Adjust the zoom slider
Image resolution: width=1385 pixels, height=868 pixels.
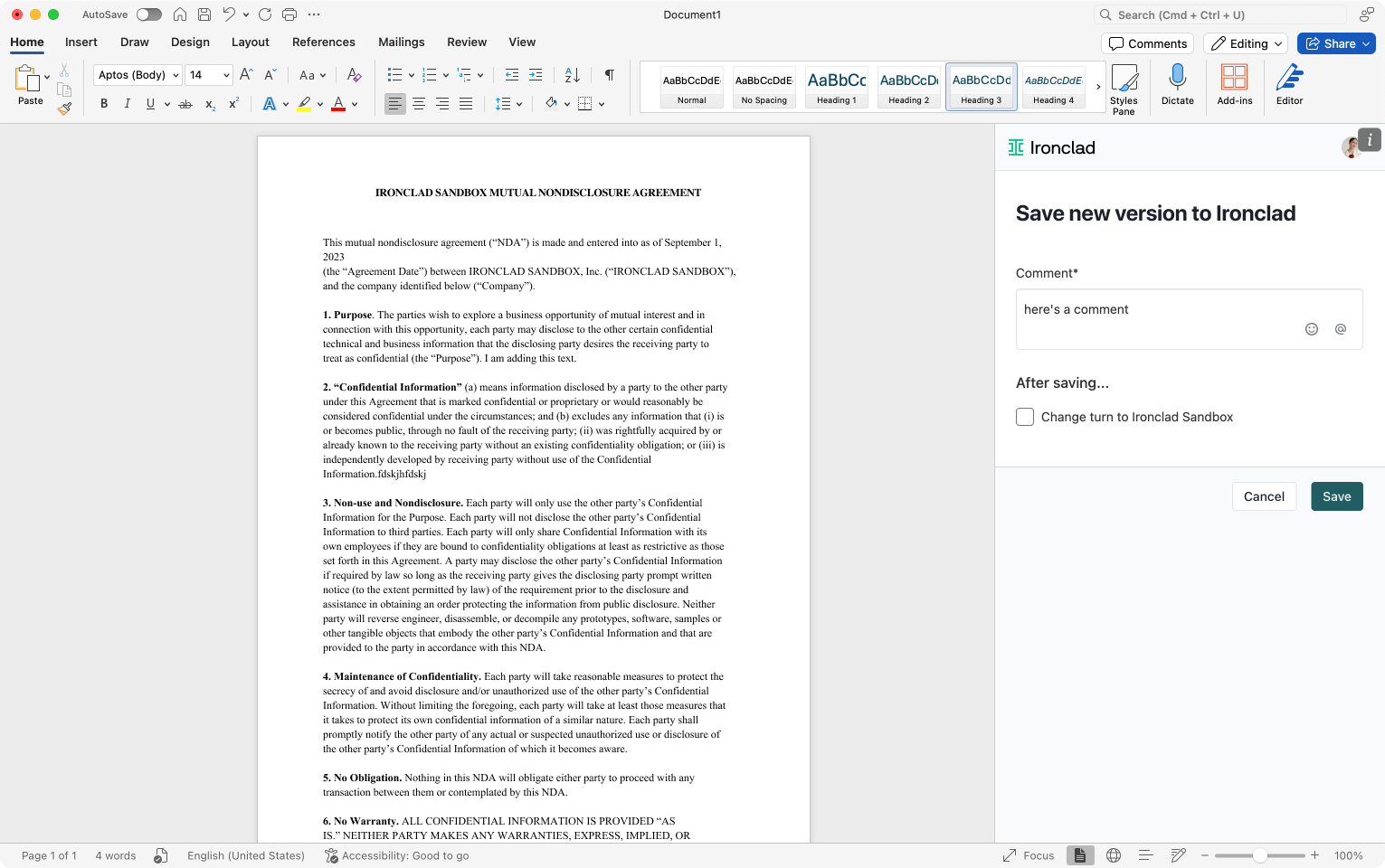coord(1259,855)
